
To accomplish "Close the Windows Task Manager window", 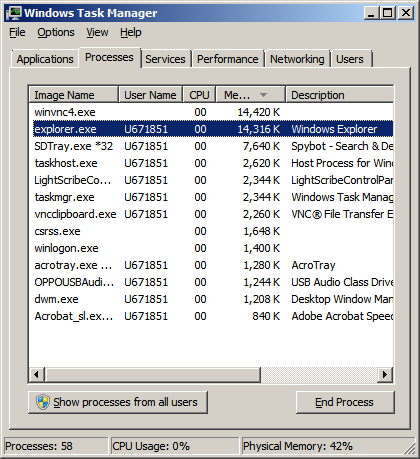I will tap(406, 13).
